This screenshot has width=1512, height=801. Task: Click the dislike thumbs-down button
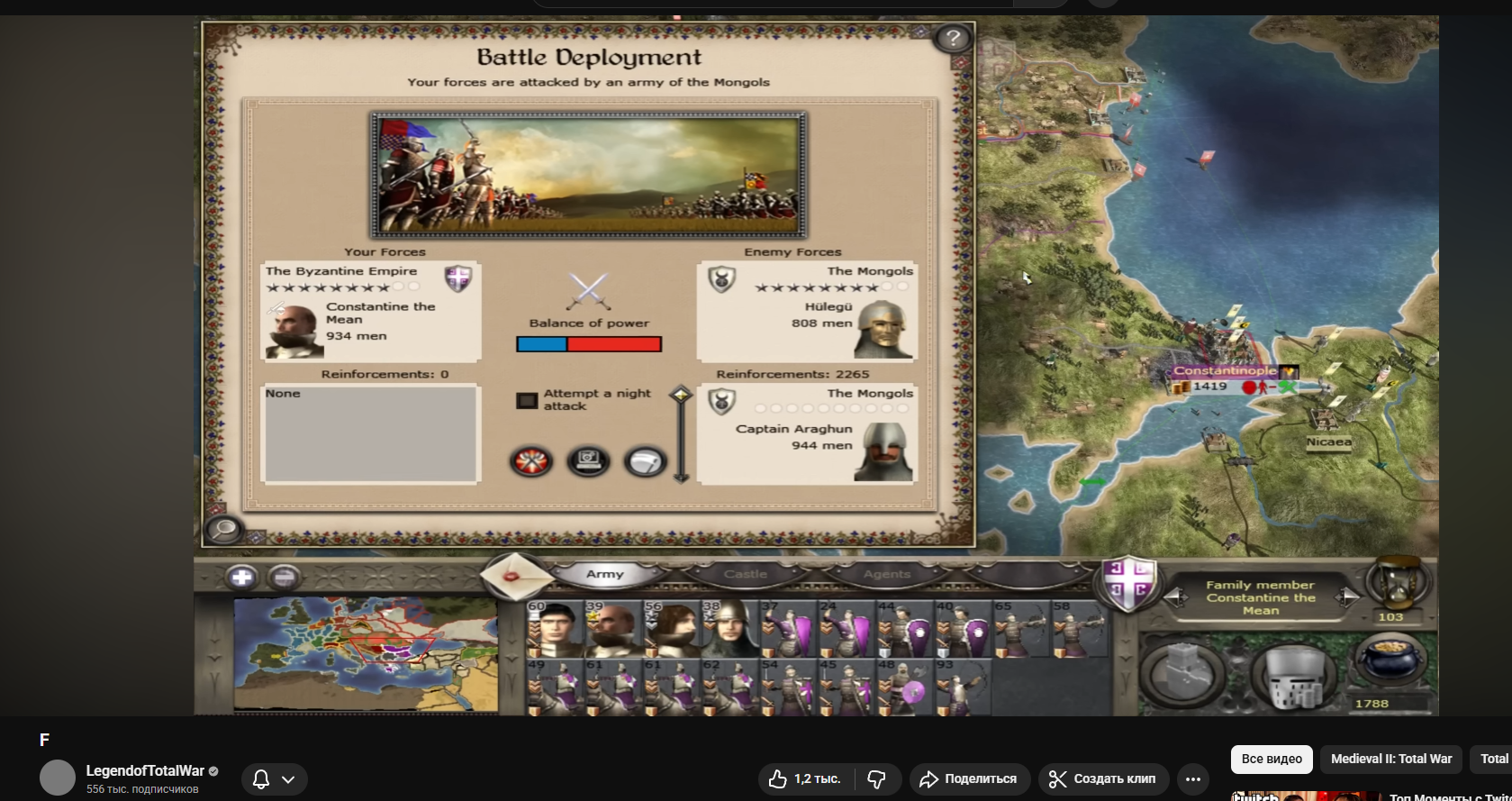coord(876,779)
